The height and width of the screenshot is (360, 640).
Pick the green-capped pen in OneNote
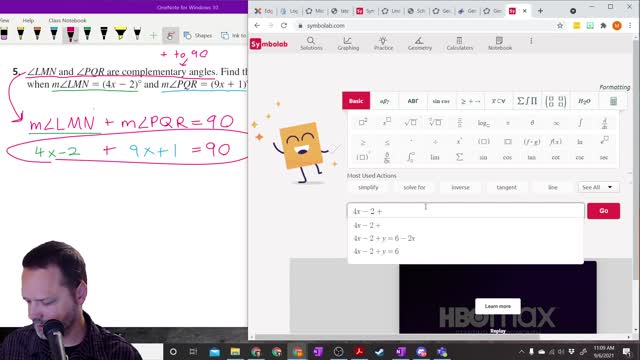coord(87,33)
